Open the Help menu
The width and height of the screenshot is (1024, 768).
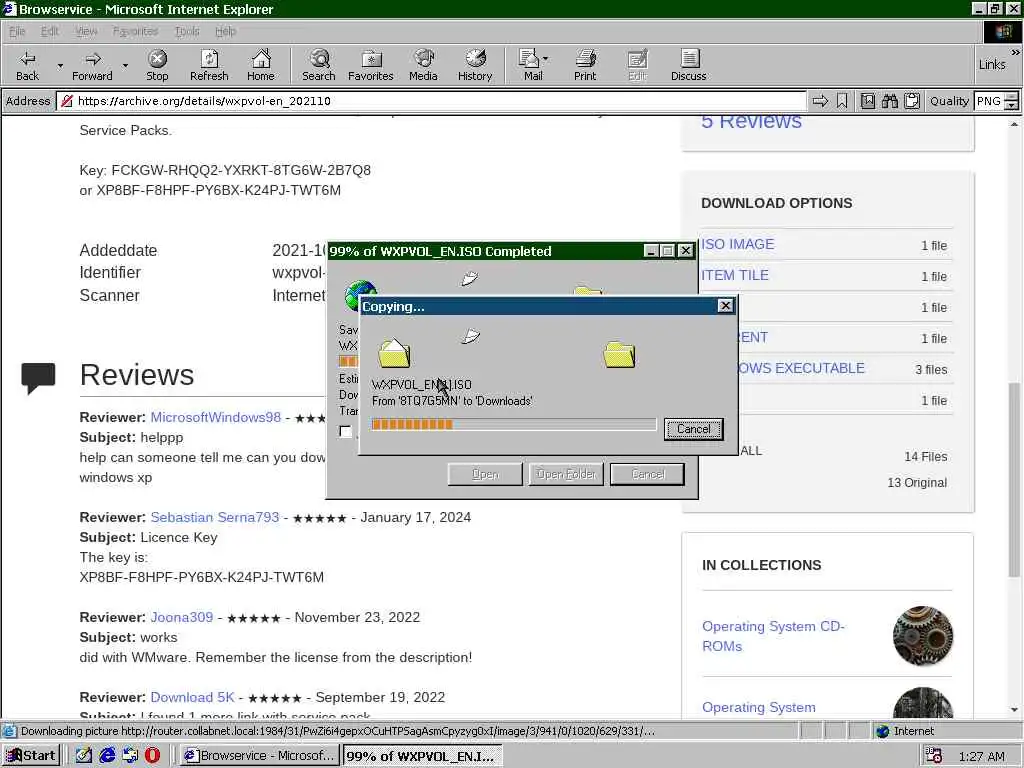225,31
